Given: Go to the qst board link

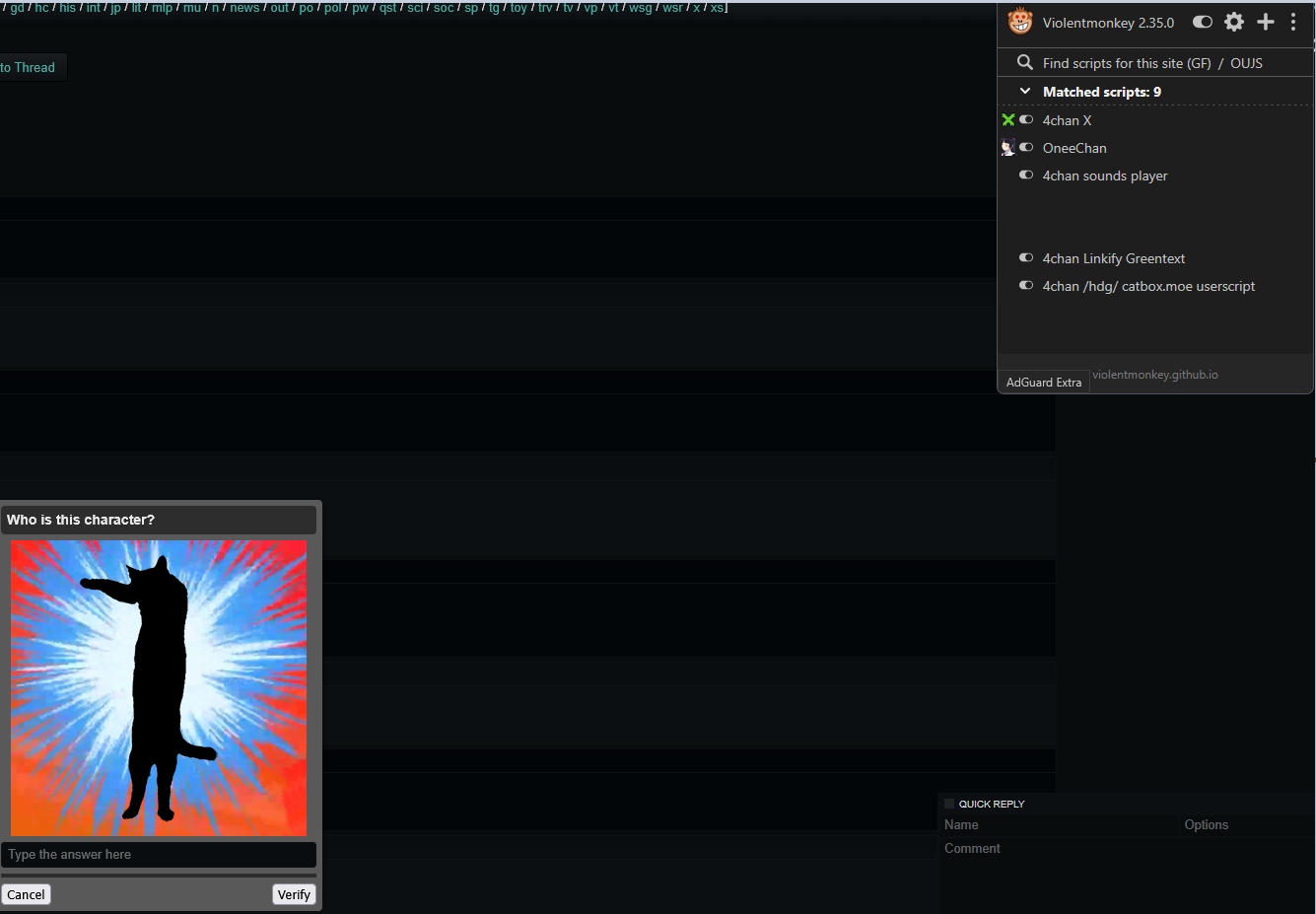Looking at the screenshot, I should click(388, 8).
